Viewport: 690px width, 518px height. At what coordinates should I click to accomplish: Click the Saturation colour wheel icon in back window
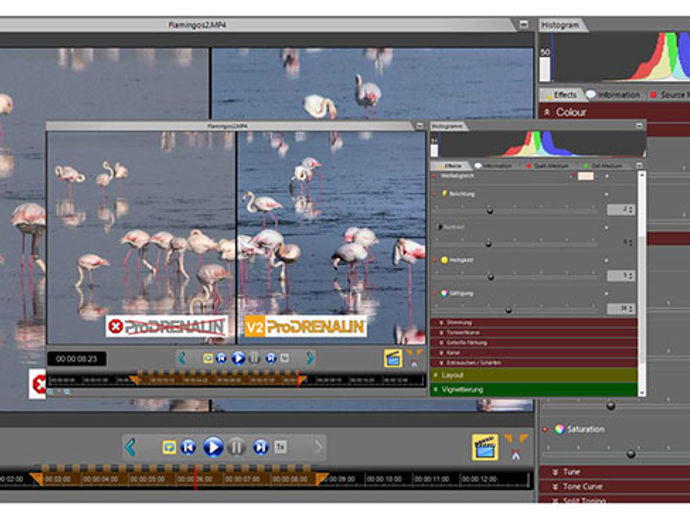(559, 429)
